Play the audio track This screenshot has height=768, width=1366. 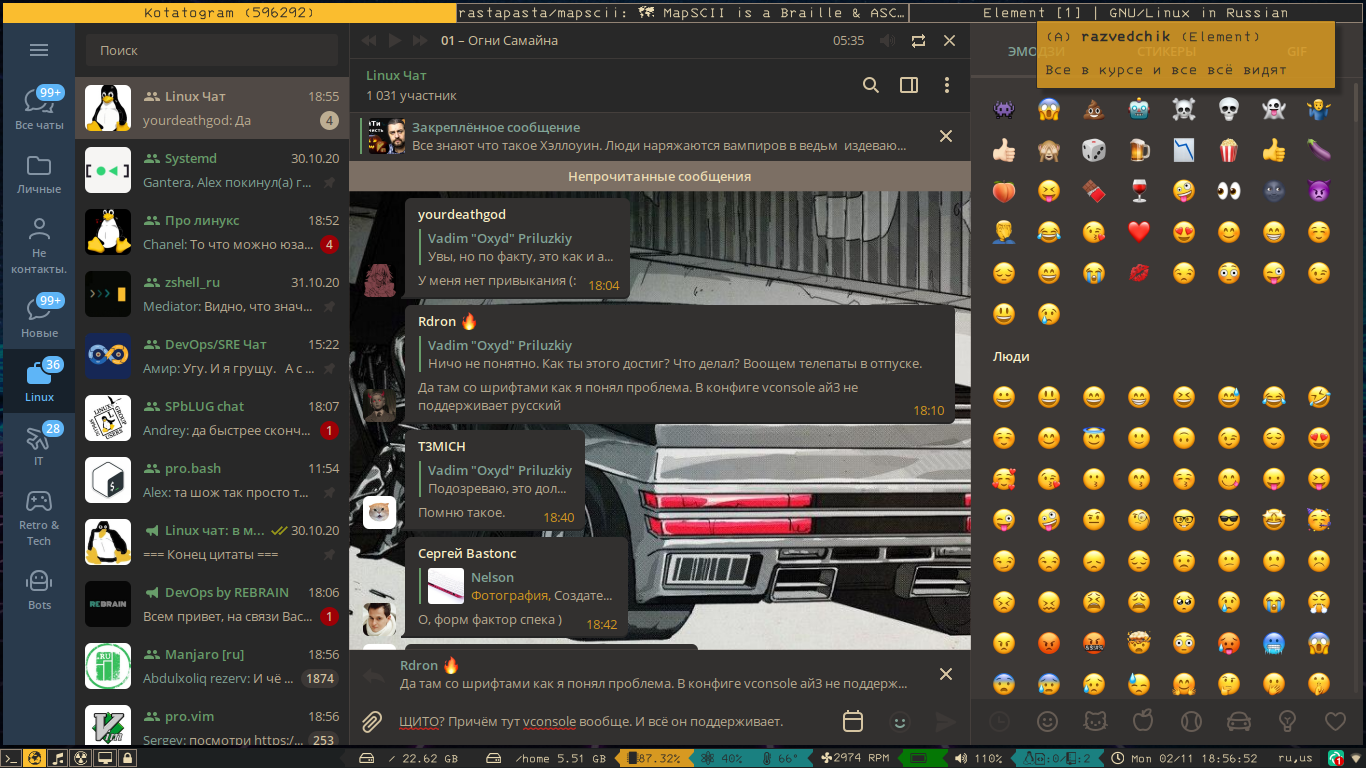394,41
